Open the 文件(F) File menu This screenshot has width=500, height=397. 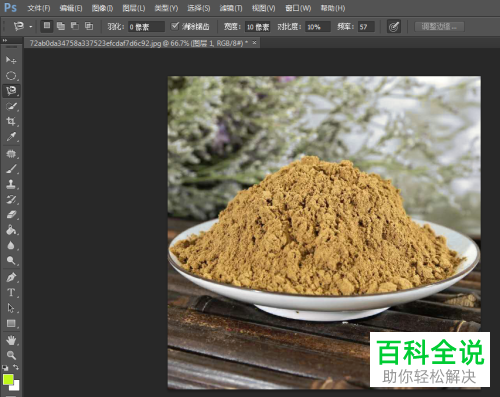[x=39, y=8]
